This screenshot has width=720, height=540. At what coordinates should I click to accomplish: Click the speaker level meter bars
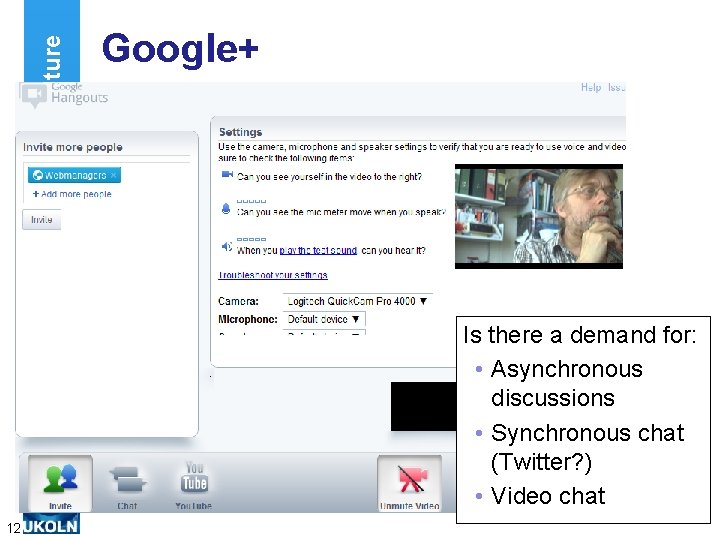coord(251,239)
